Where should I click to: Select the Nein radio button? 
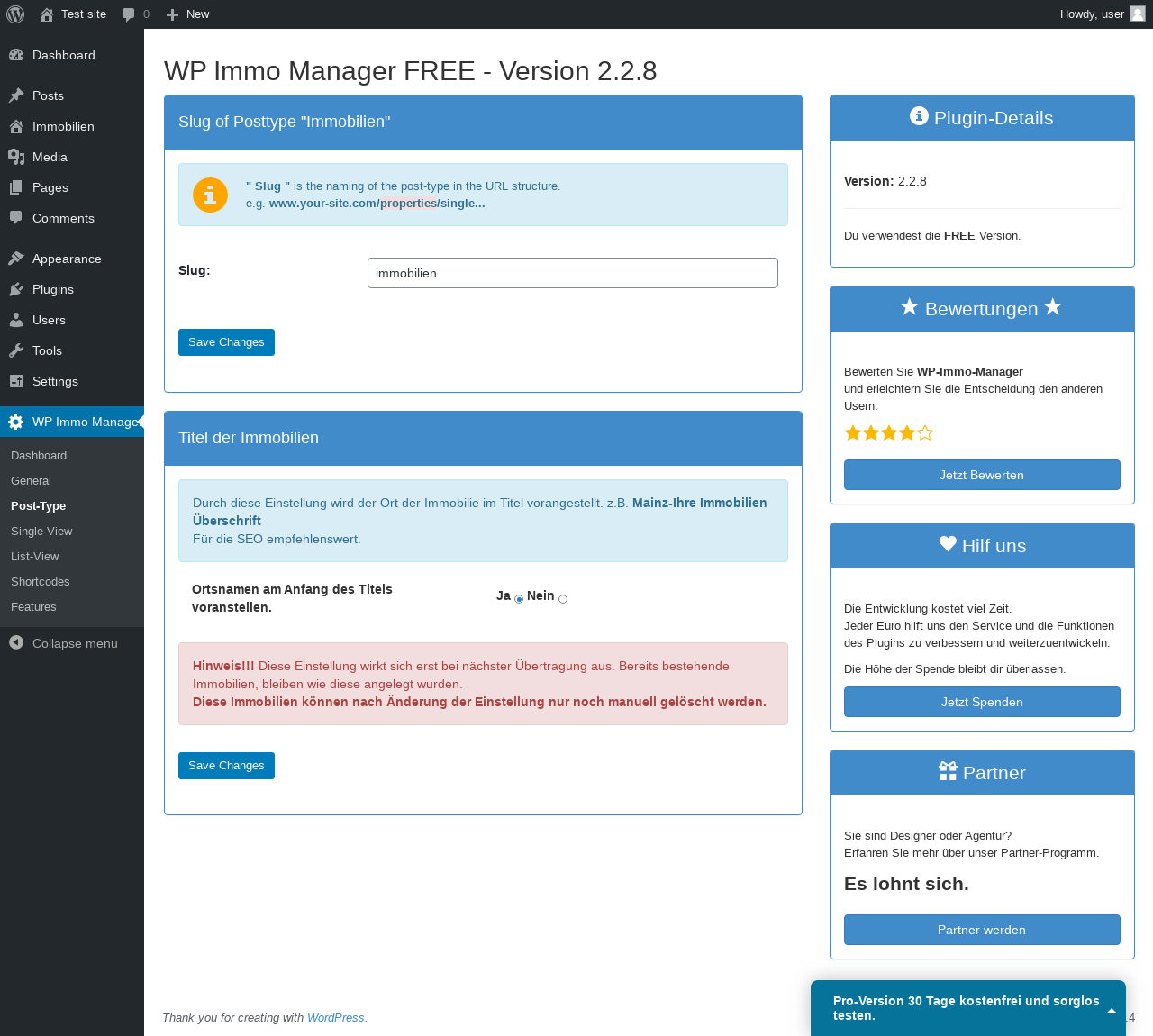563,599
